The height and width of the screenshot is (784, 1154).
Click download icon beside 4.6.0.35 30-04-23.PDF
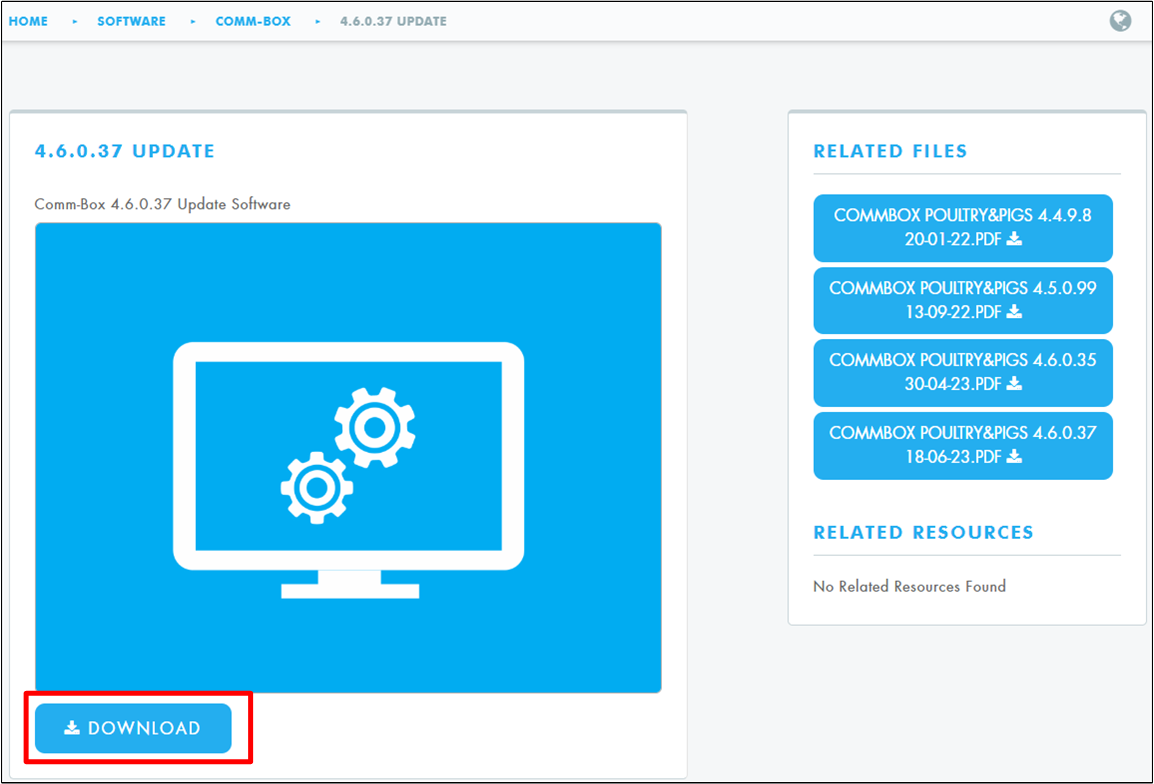(1014, 384)
